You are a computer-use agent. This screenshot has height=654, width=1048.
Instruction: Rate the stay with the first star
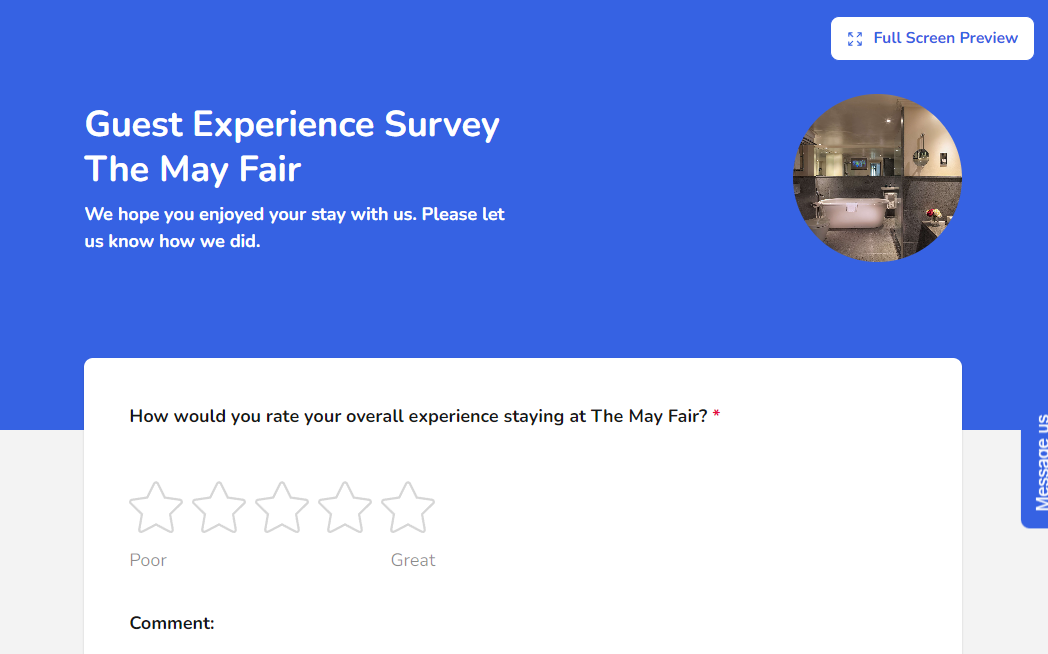click(156, 508)
